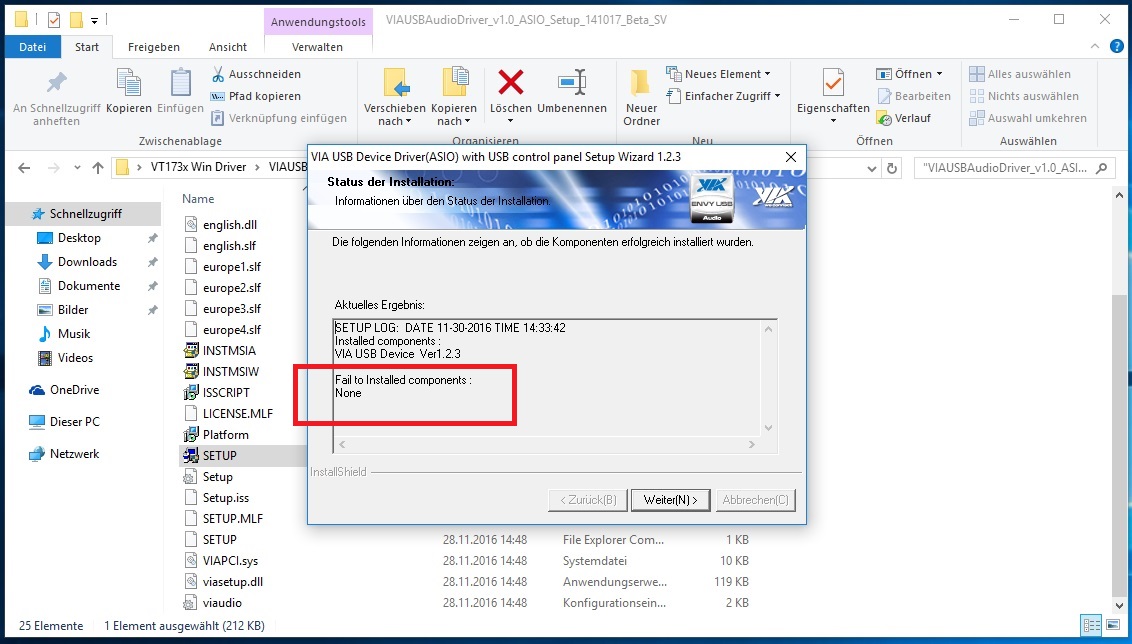Image resolution: width=1132 pixels, height=644 pixels.
Task: Click the Einfügen clipboard icon
Action: 180,82
